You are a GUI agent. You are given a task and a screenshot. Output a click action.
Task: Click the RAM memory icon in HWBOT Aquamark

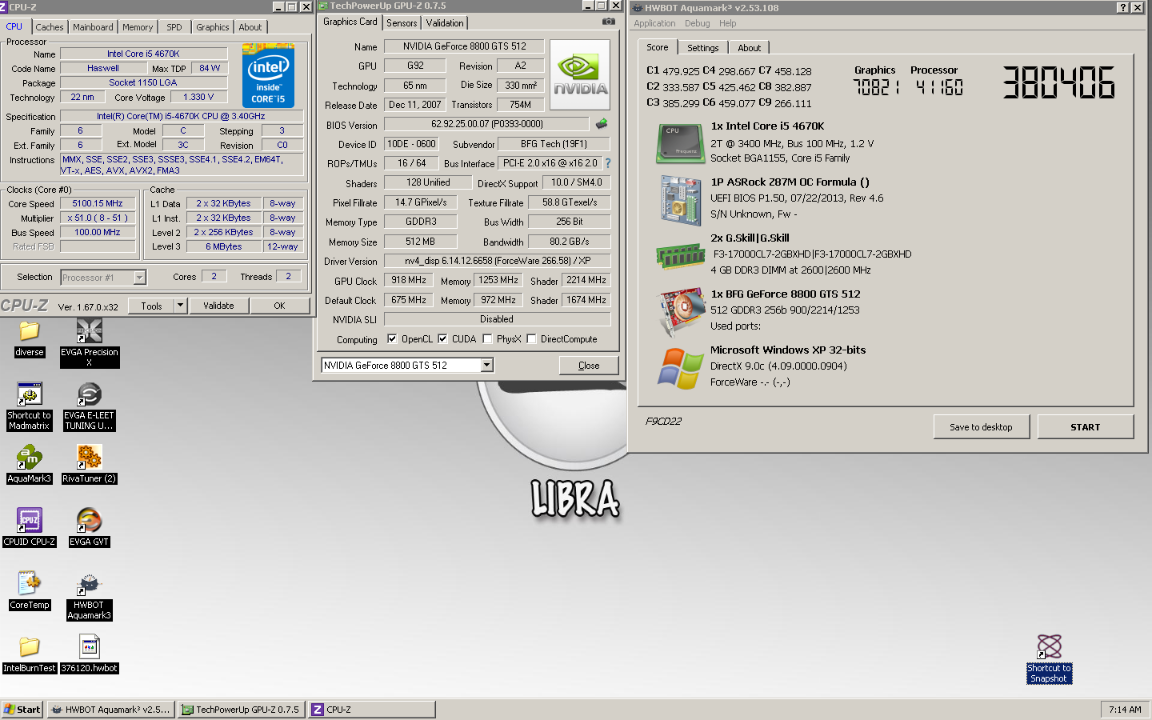click(x=680, y=256)
